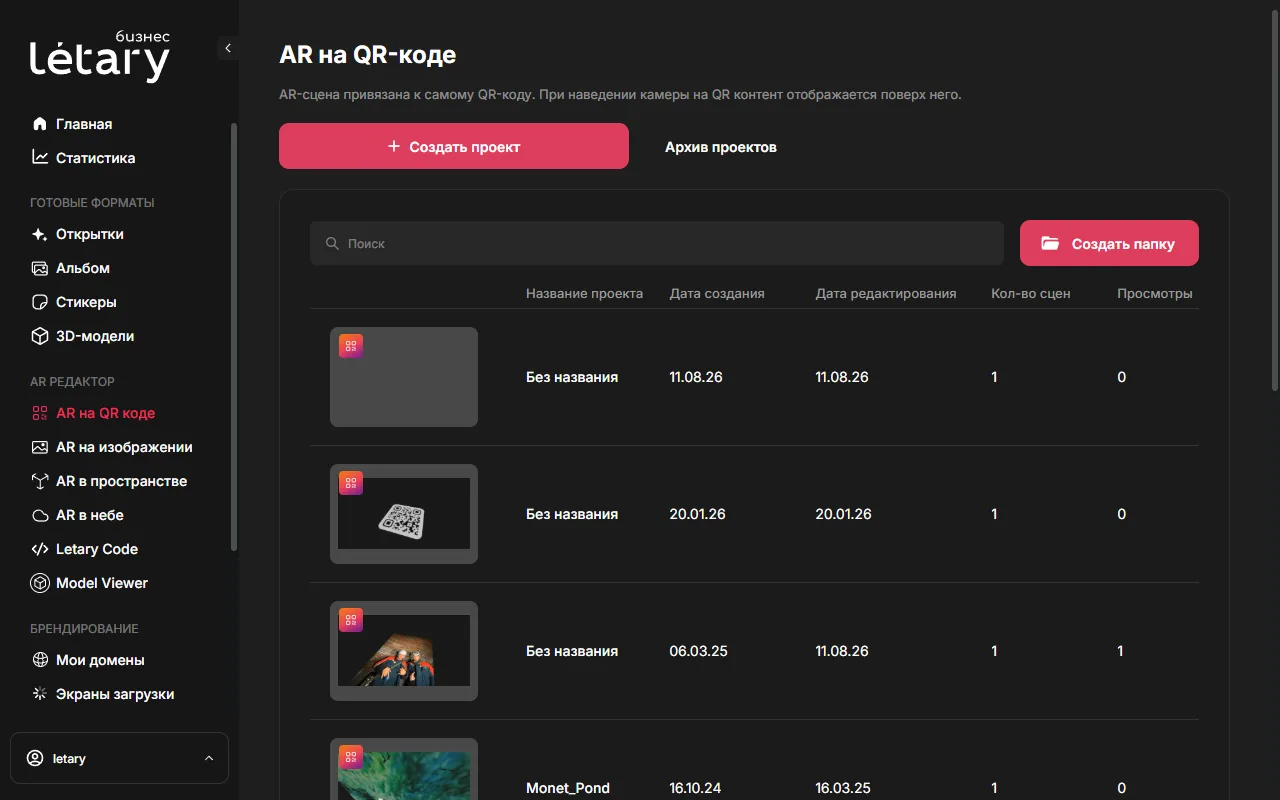The width and height of the screenshot is (1280, 800).
Task: Click the Просмотры column header
Action: tap(1155, 294)
